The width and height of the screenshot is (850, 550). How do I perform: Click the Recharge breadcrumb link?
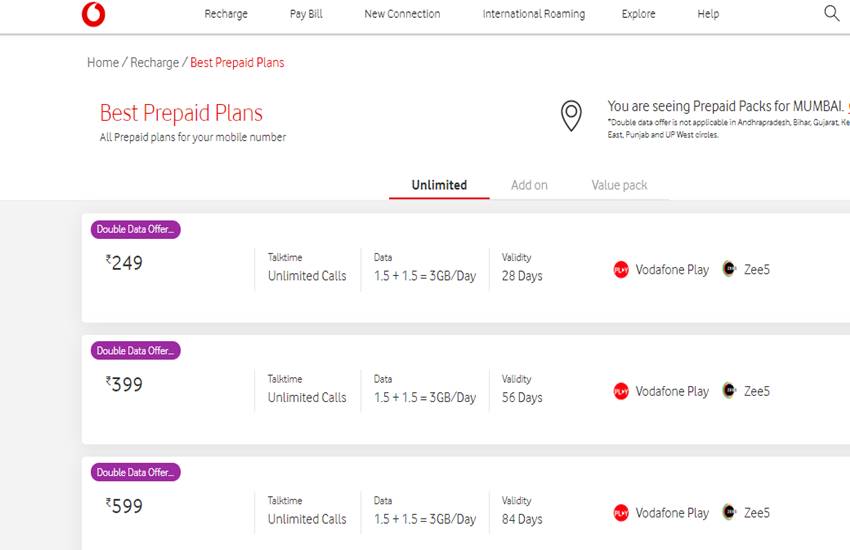(155, 62)
